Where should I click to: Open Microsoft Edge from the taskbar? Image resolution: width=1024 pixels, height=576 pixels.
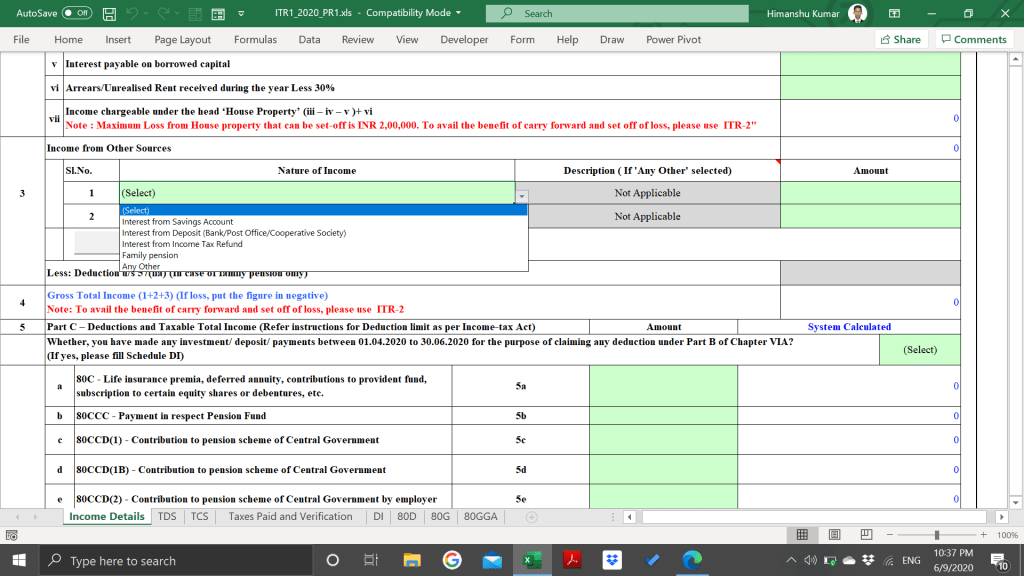point(692,560)
